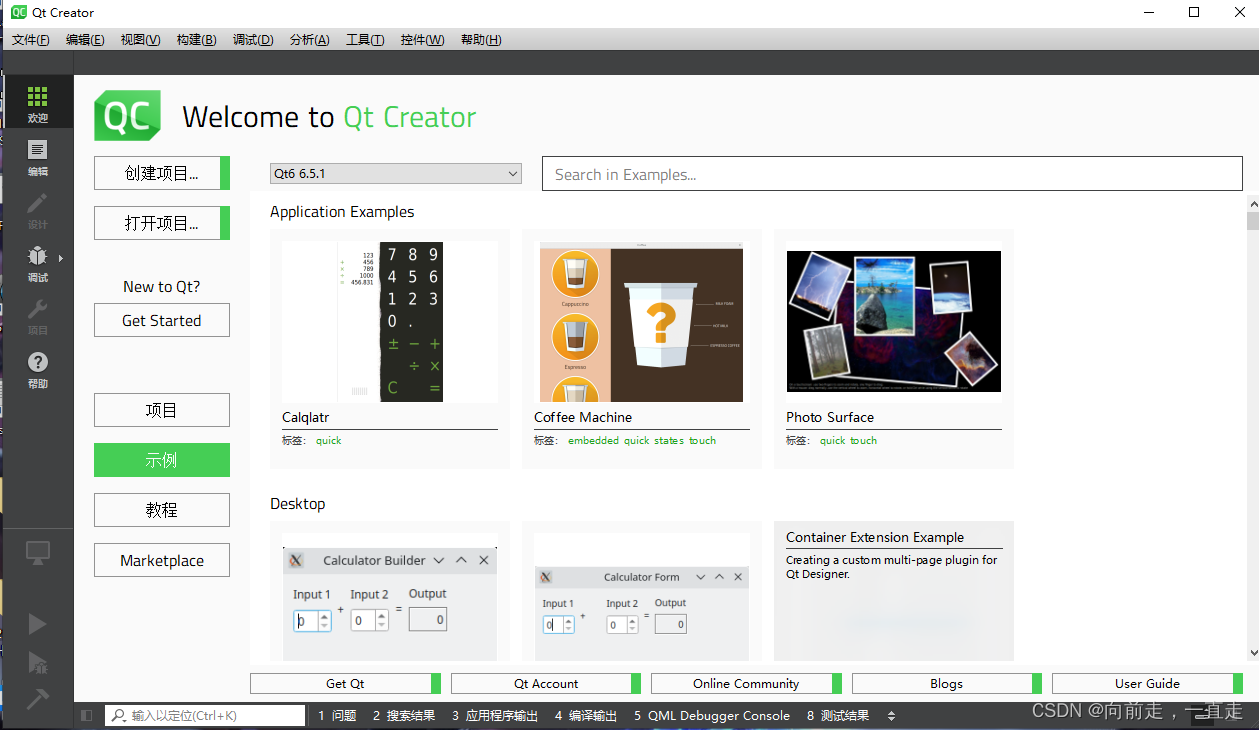Click the Search in Examples field
Image resolution: width=1259 pixels, height=730 pixels.
(892, 174)
